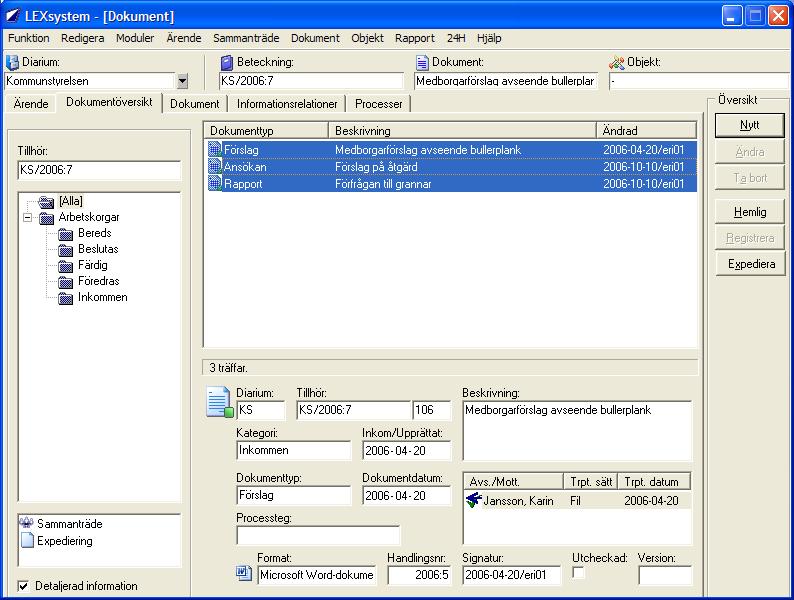Click the Bereds folder icon
The height and width of the screenshot is (600, 794).
[x=65, y=234]
